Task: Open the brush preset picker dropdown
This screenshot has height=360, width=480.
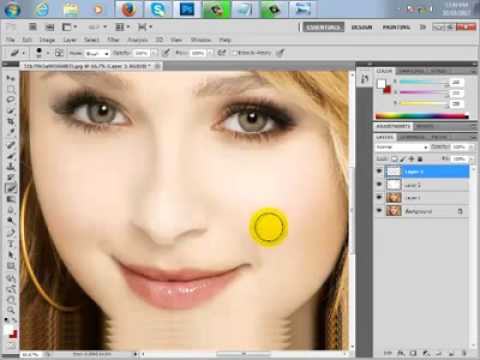Action: (48, 53)
